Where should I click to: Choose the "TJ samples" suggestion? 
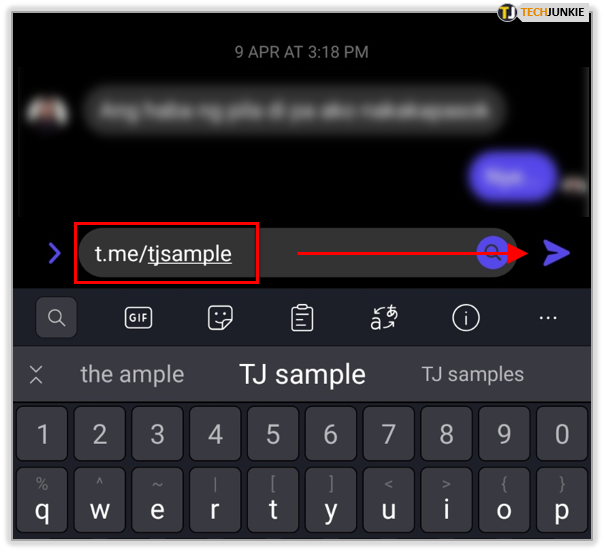(x=473, y=374)
